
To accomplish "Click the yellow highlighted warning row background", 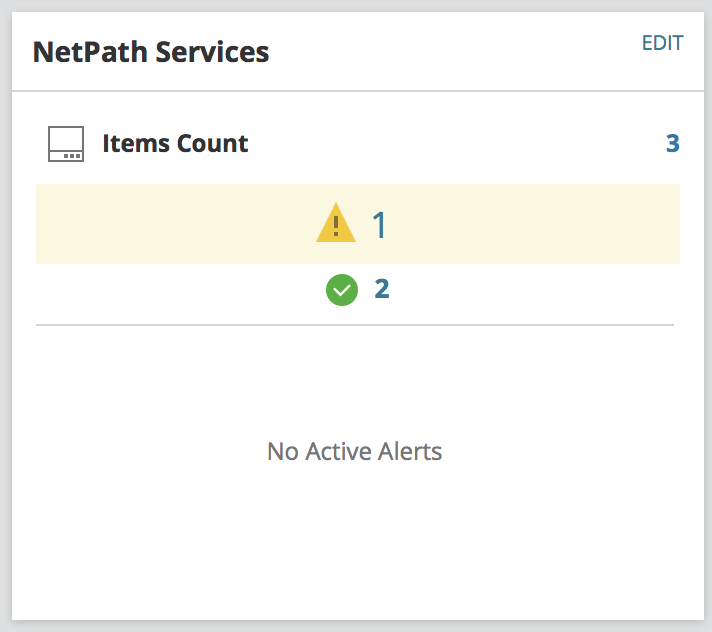I will pos(540,224).
